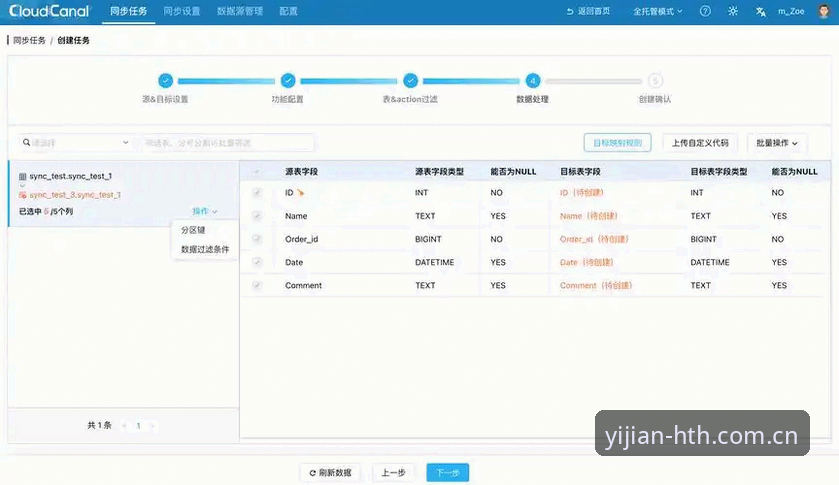The width and height of the screenshot is (839, 485).
Task: Open the 全托管模式 mode dropdown
Action: (658, 11)
